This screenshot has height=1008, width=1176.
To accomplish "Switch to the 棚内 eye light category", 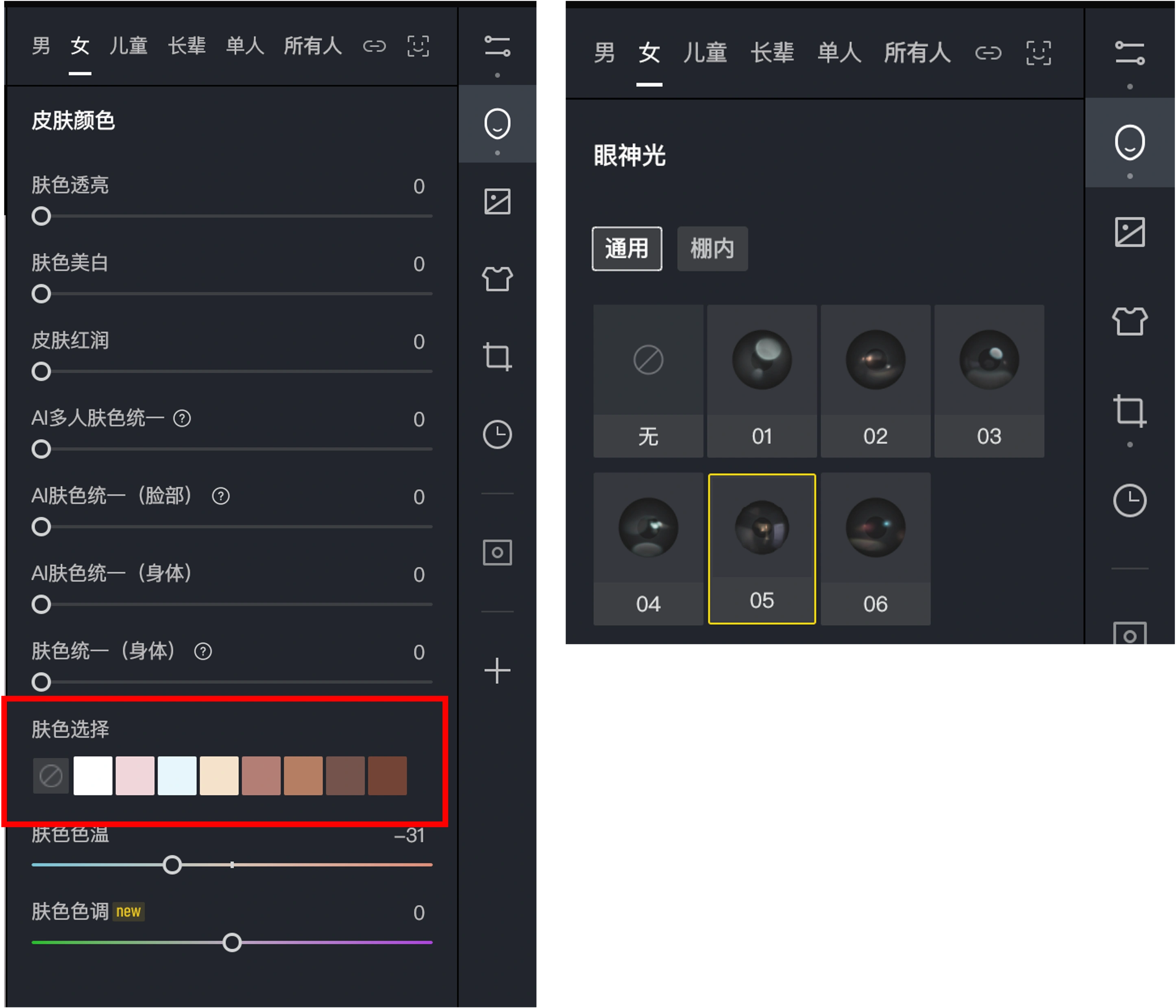I will pos(712,248).
